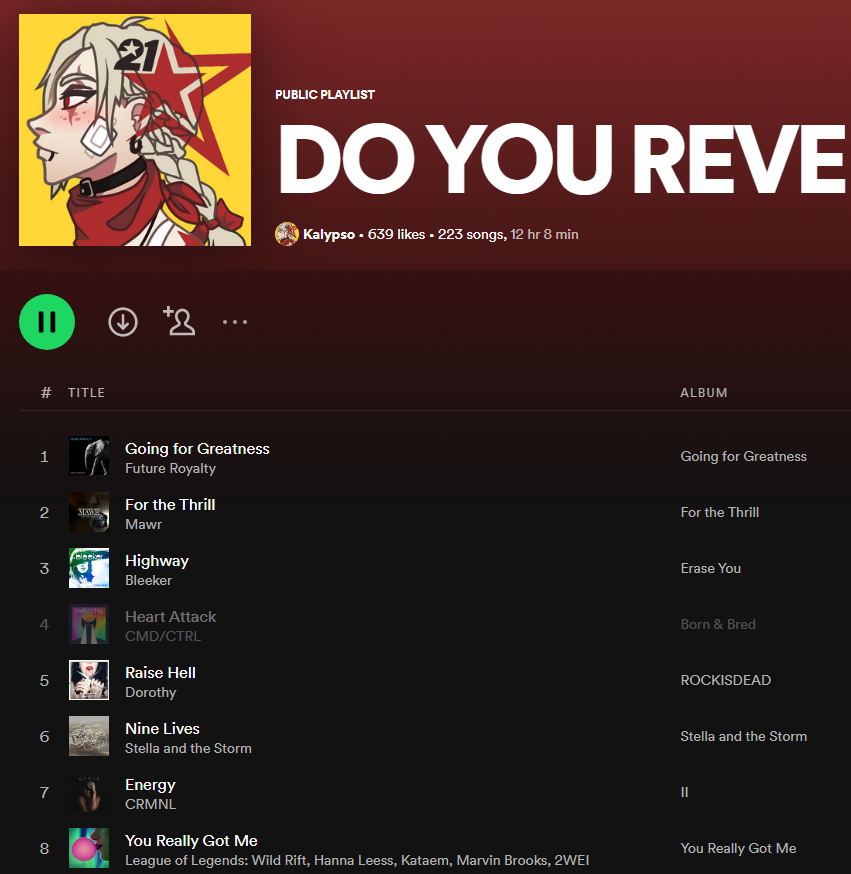
Task: Select the Energy track title
Action: click(150, 785)
